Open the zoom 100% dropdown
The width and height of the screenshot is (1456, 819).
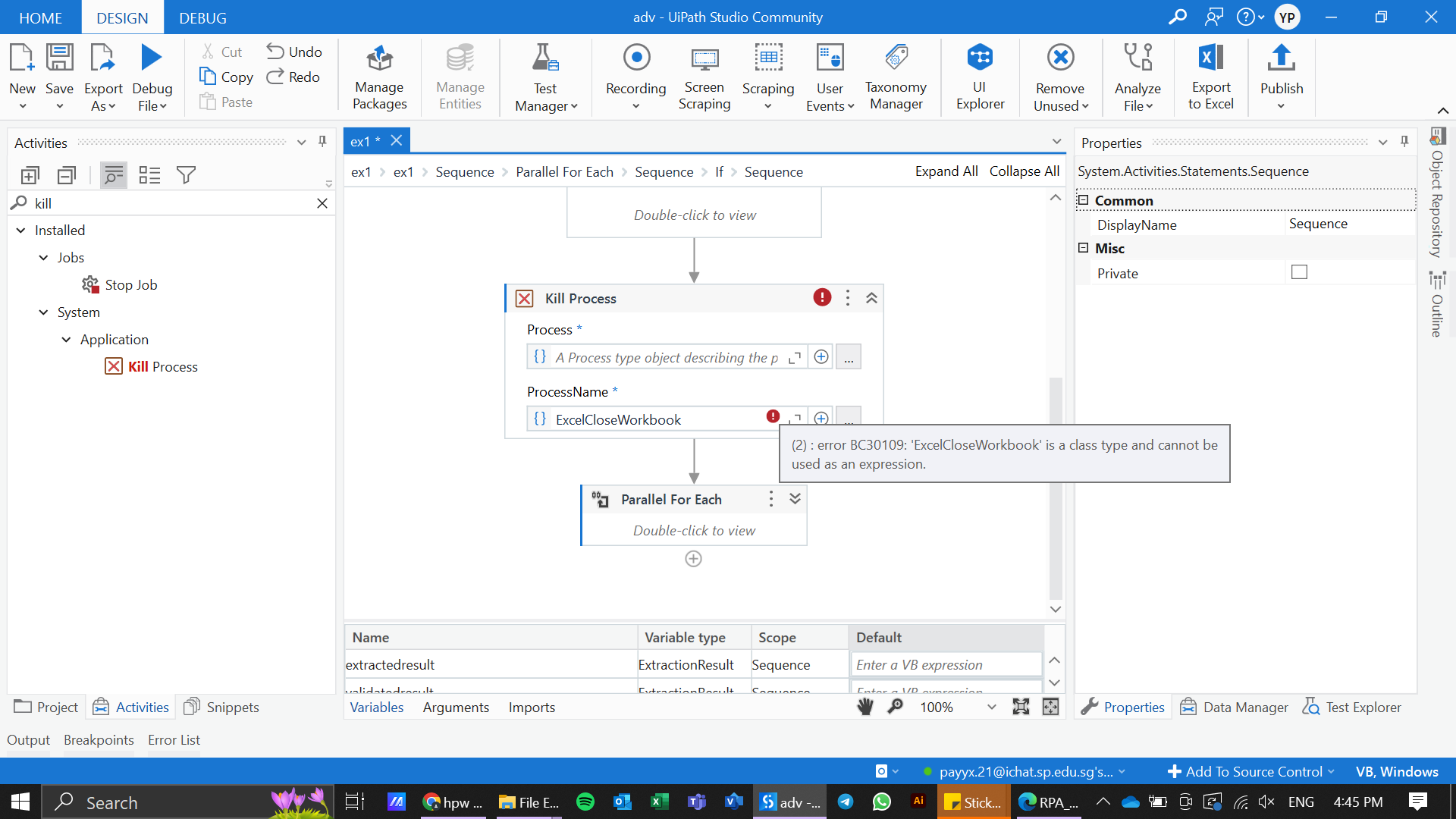point(991,708)
